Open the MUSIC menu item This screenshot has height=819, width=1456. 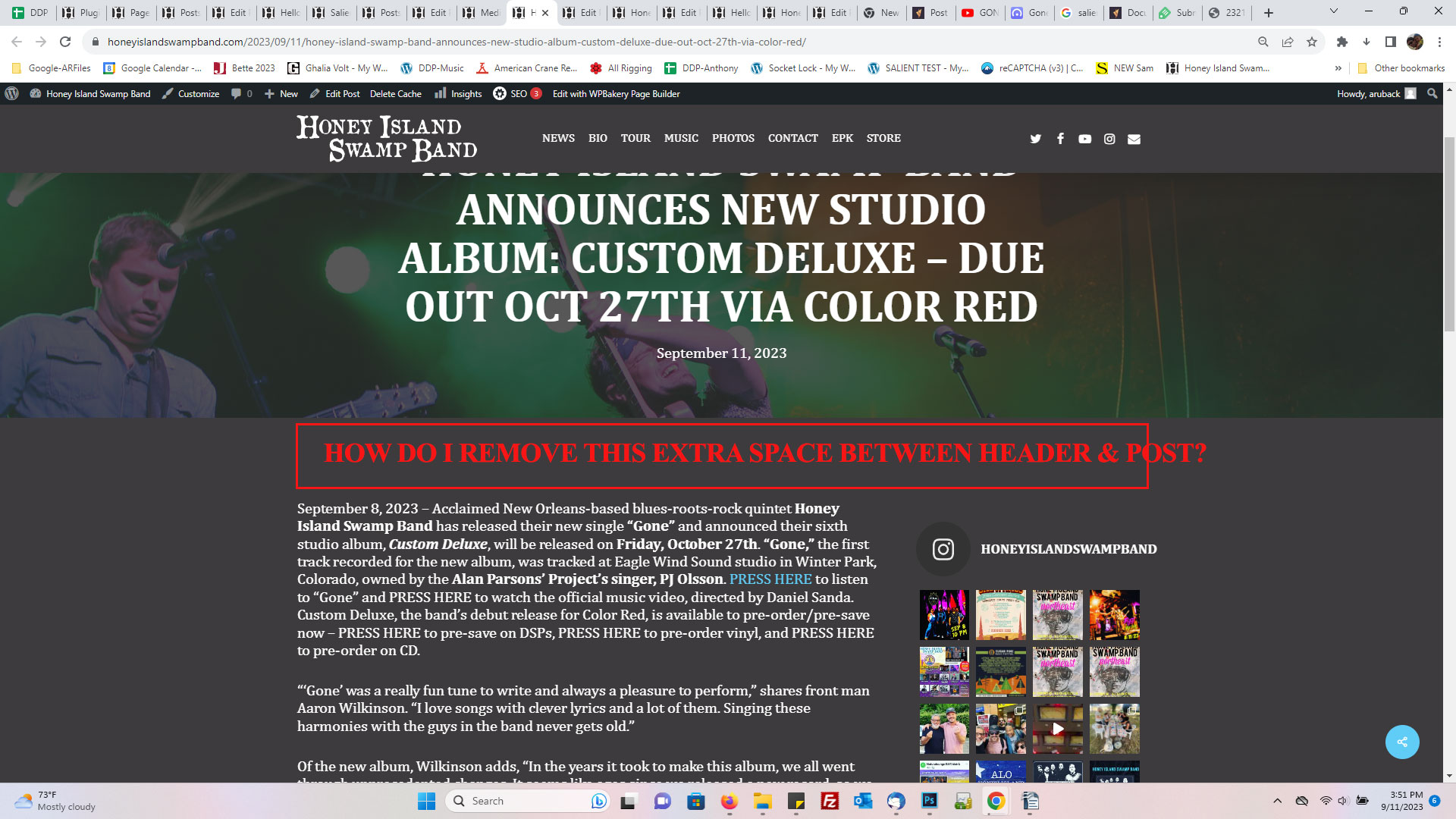coord(681,138)
